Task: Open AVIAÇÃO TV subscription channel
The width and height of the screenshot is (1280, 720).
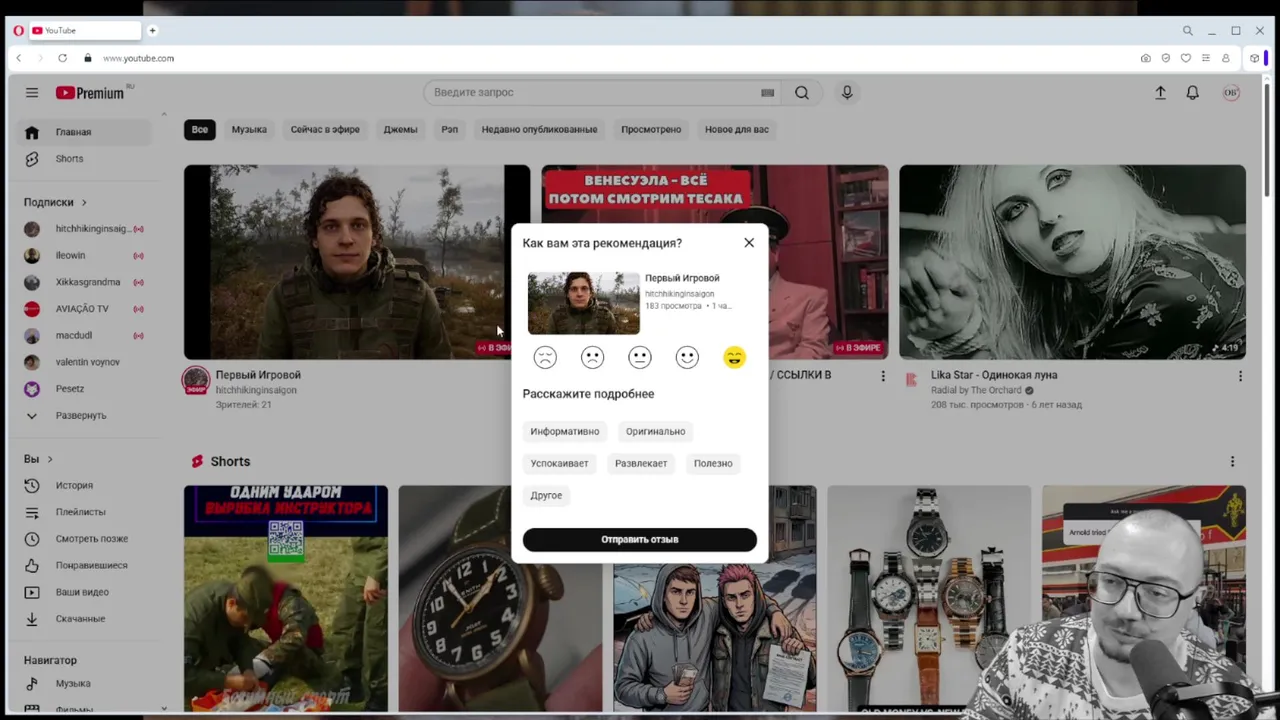Action: (x=82, y=309)
